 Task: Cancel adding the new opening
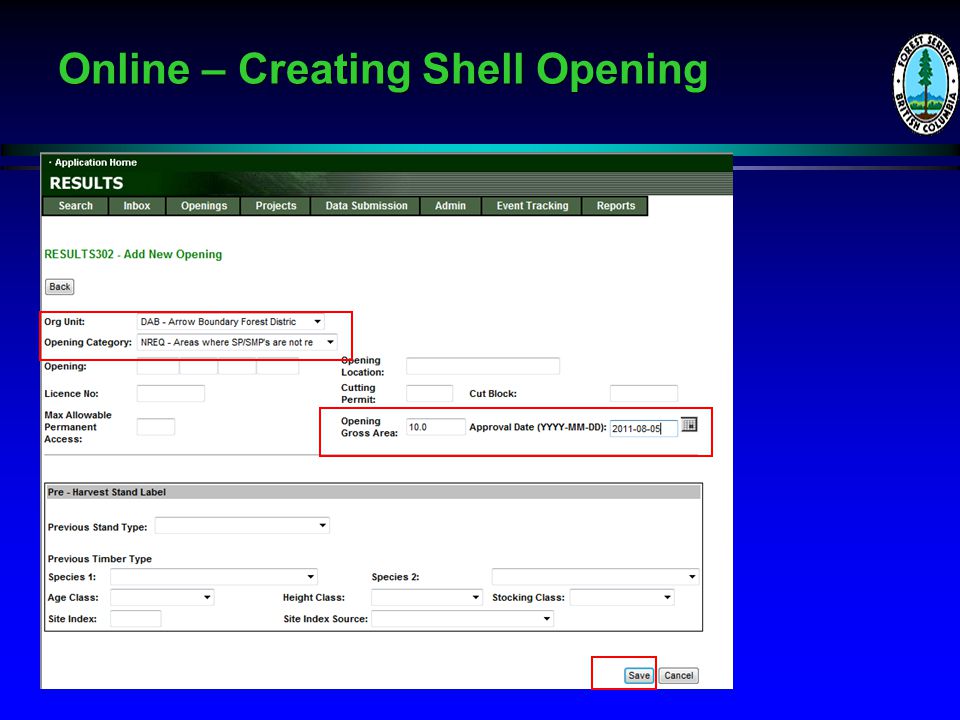(x=678, y=675)
